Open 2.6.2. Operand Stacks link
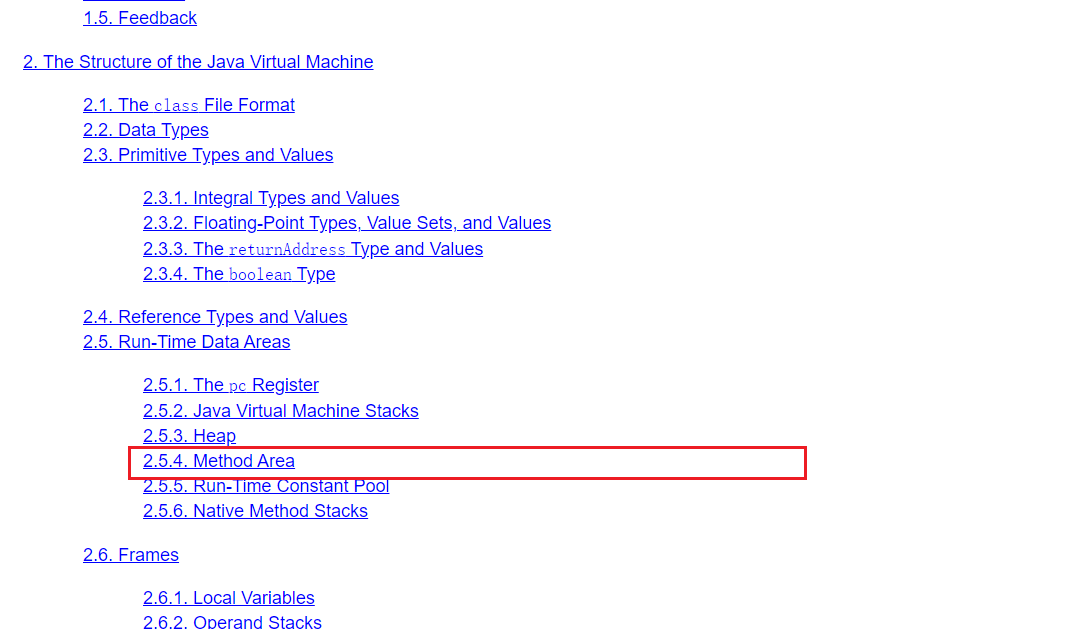The image size is (1085, 629). (232, 622)
